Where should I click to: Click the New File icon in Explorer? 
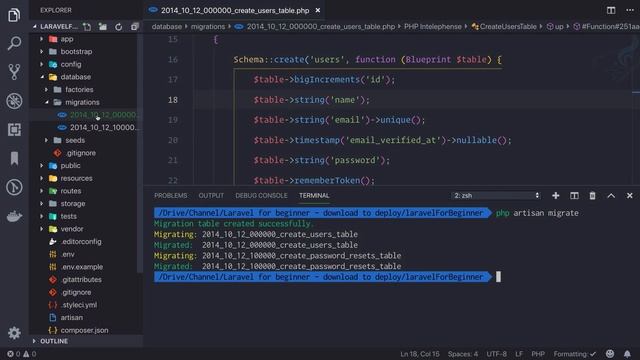[x=87, y=27]
